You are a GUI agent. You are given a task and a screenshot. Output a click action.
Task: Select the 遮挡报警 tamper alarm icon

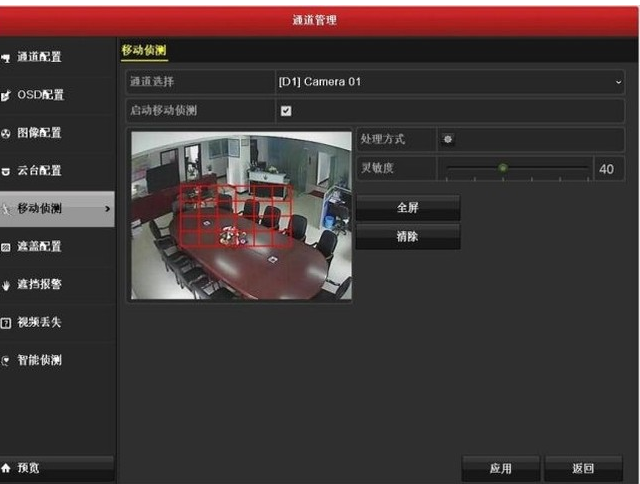click(7, 285)
